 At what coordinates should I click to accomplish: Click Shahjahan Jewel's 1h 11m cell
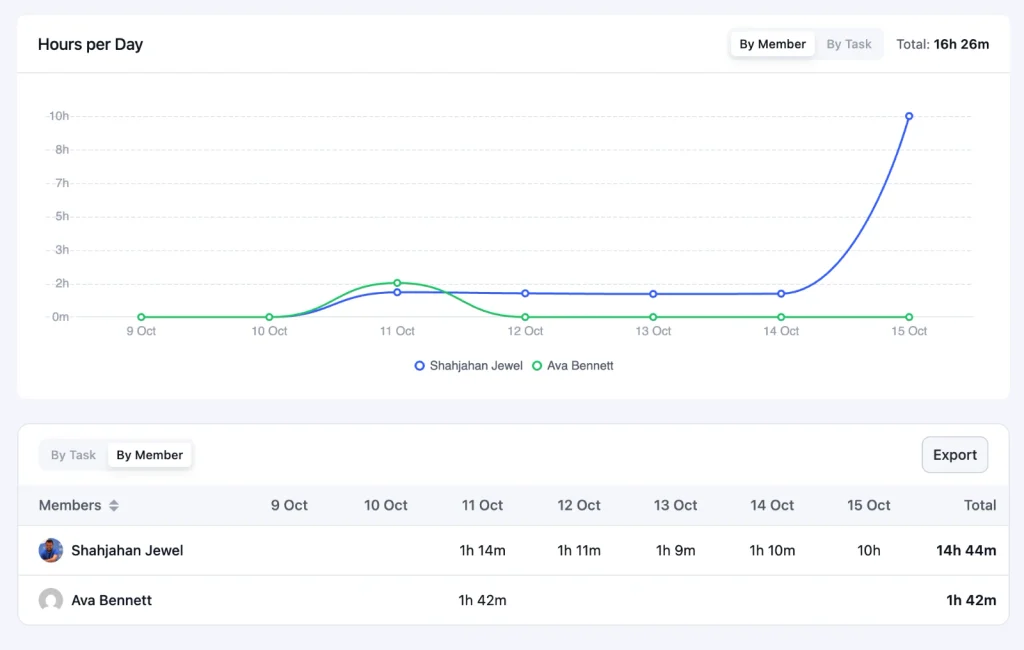(x=579, y=551)
